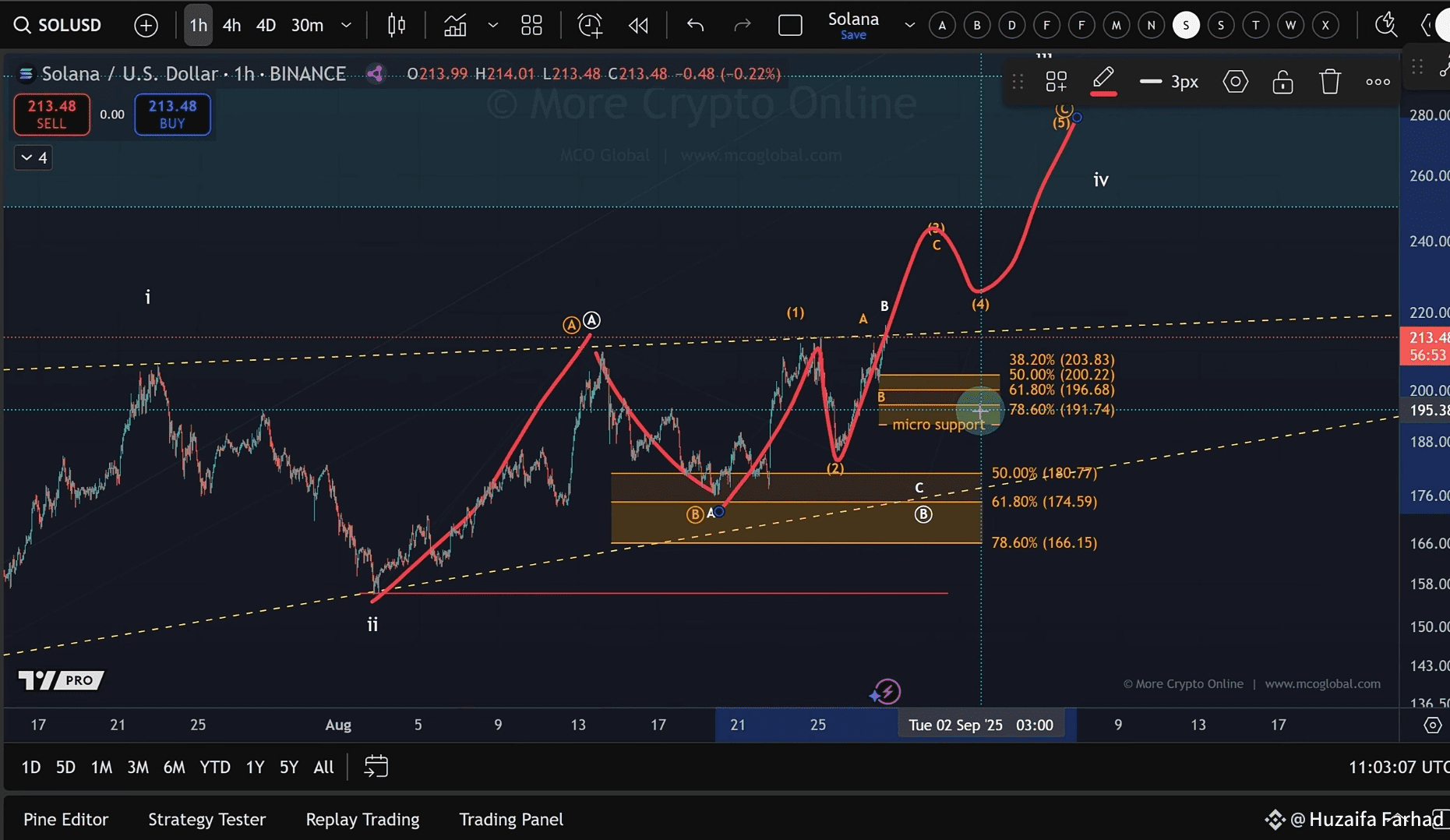Expand the indicators favorites dropdown arrow
This screenshot has width=1450, height=840.
click(x=492, y=25)
